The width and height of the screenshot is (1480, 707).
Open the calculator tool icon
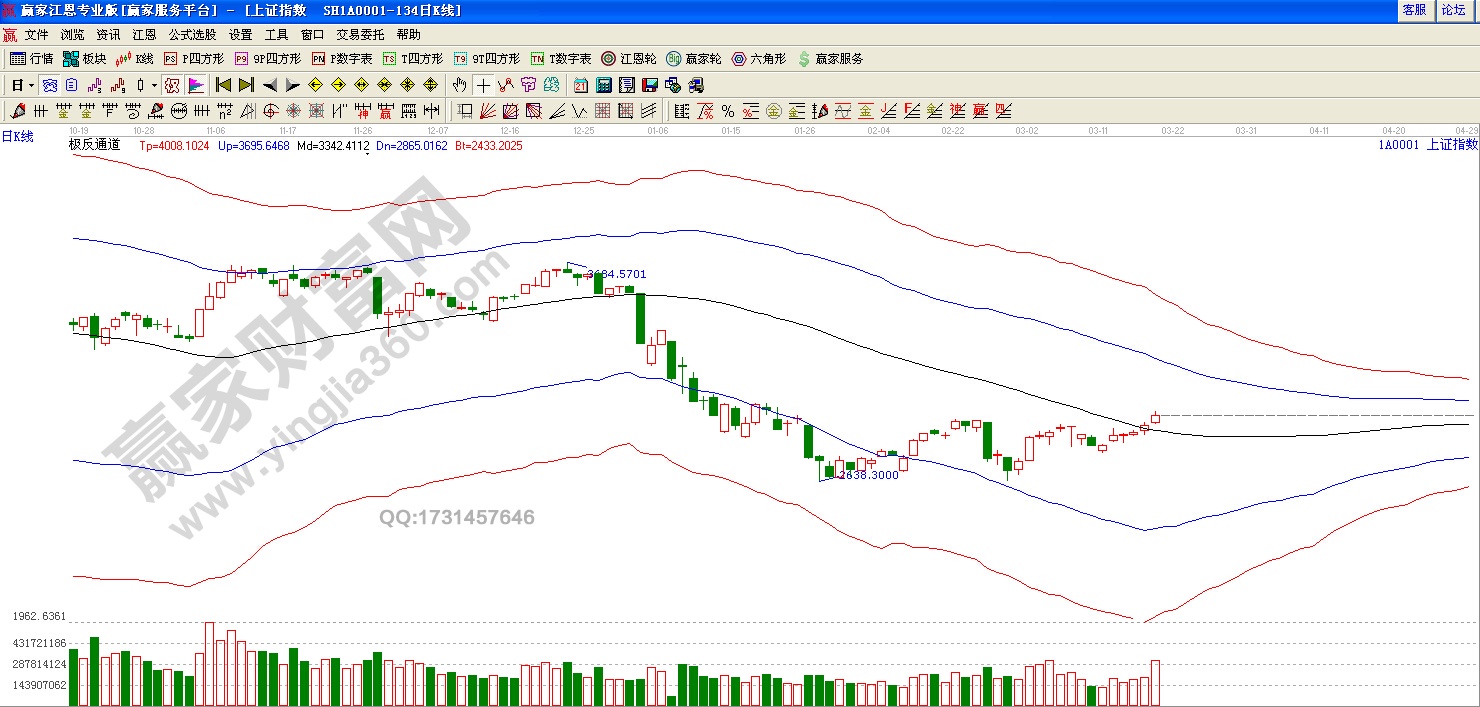[x=604, y=85]
